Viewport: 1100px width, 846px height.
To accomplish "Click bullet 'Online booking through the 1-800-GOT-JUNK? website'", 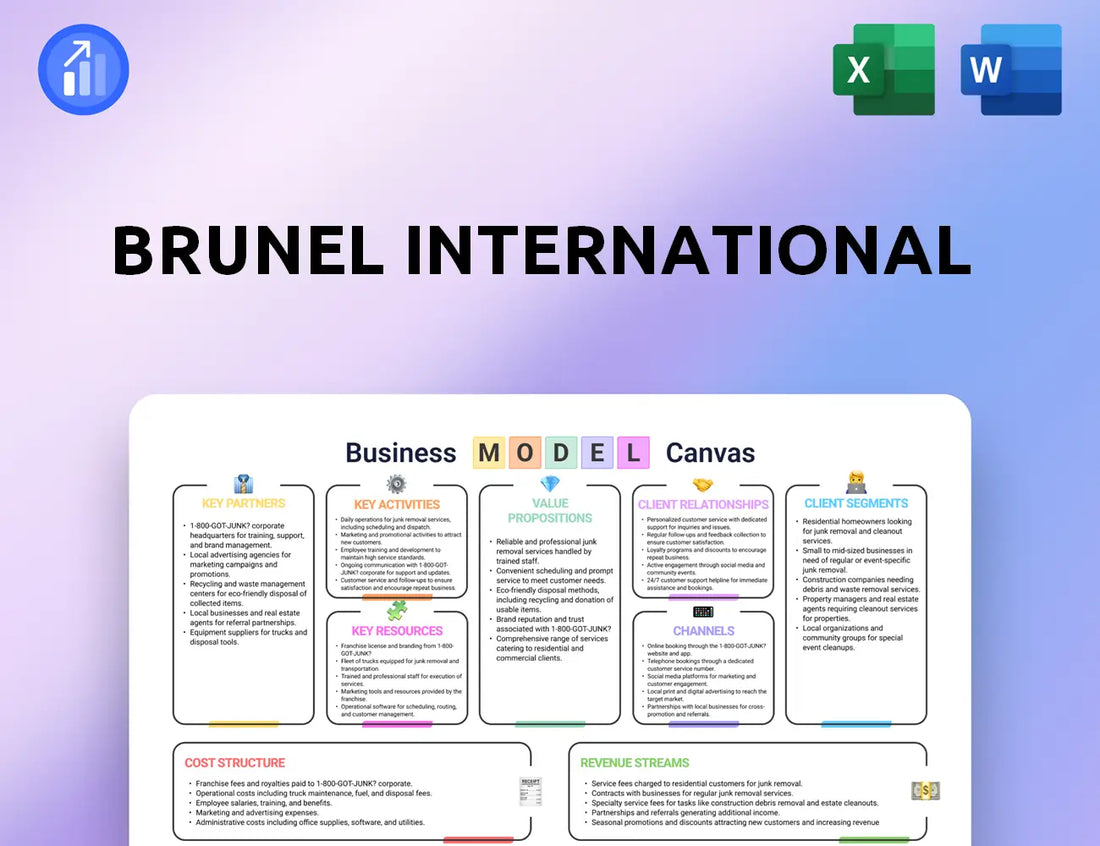I will tap(705, 649).
